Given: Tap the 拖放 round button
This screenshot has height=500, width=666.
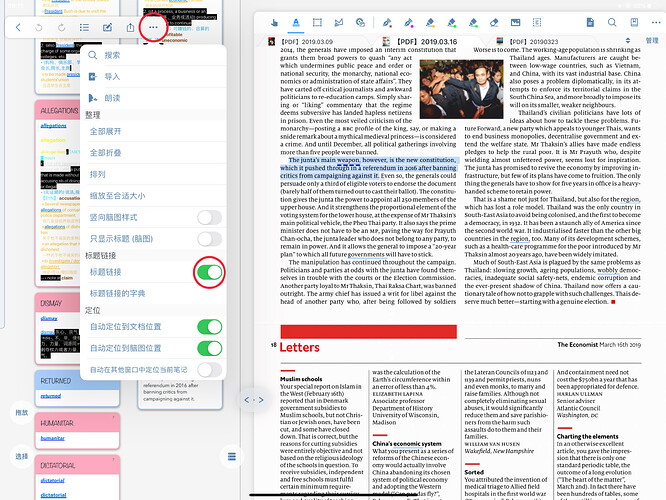Looking at the screenshot, I should coord(22,412).
